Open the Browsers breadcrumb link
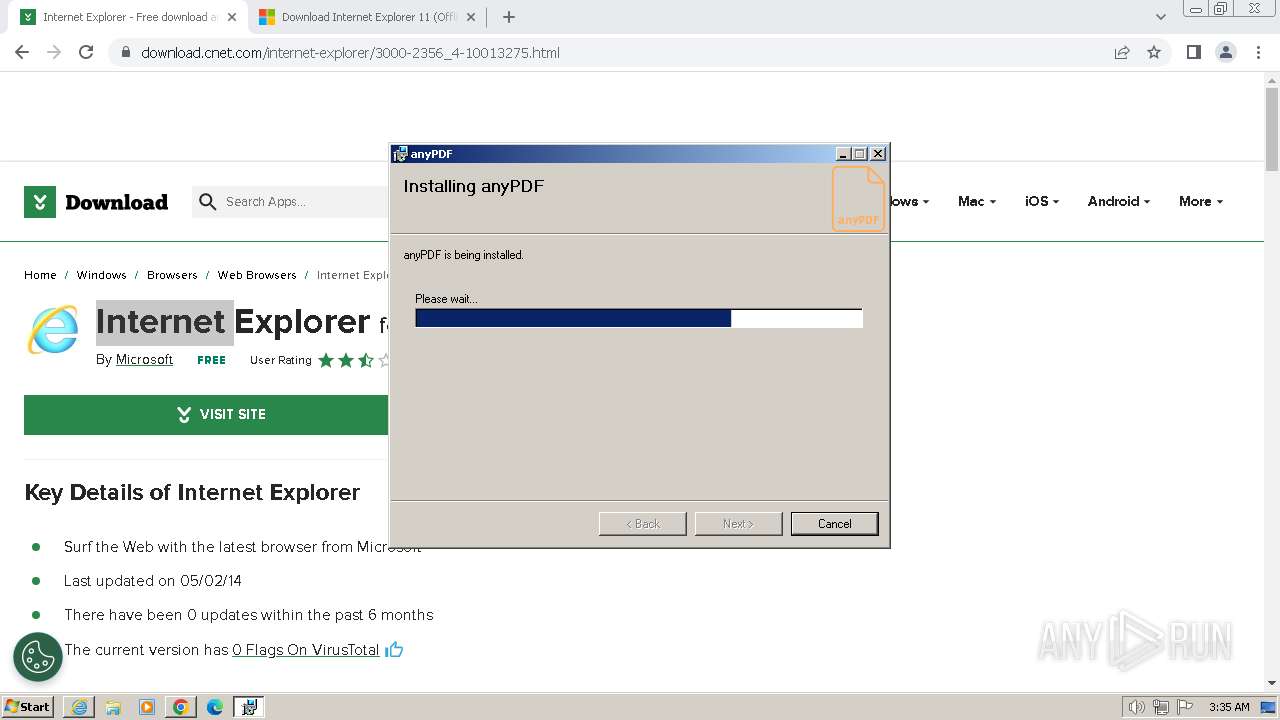1280x720 pixels. 172,275
